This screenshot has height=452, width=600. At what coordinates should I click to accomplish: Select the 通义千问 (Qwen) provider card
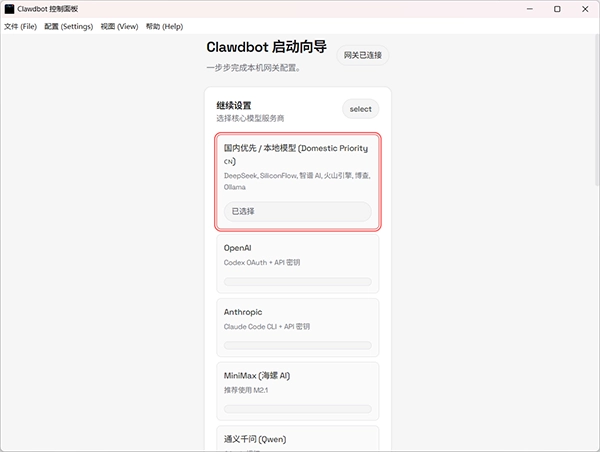(297, 439)
